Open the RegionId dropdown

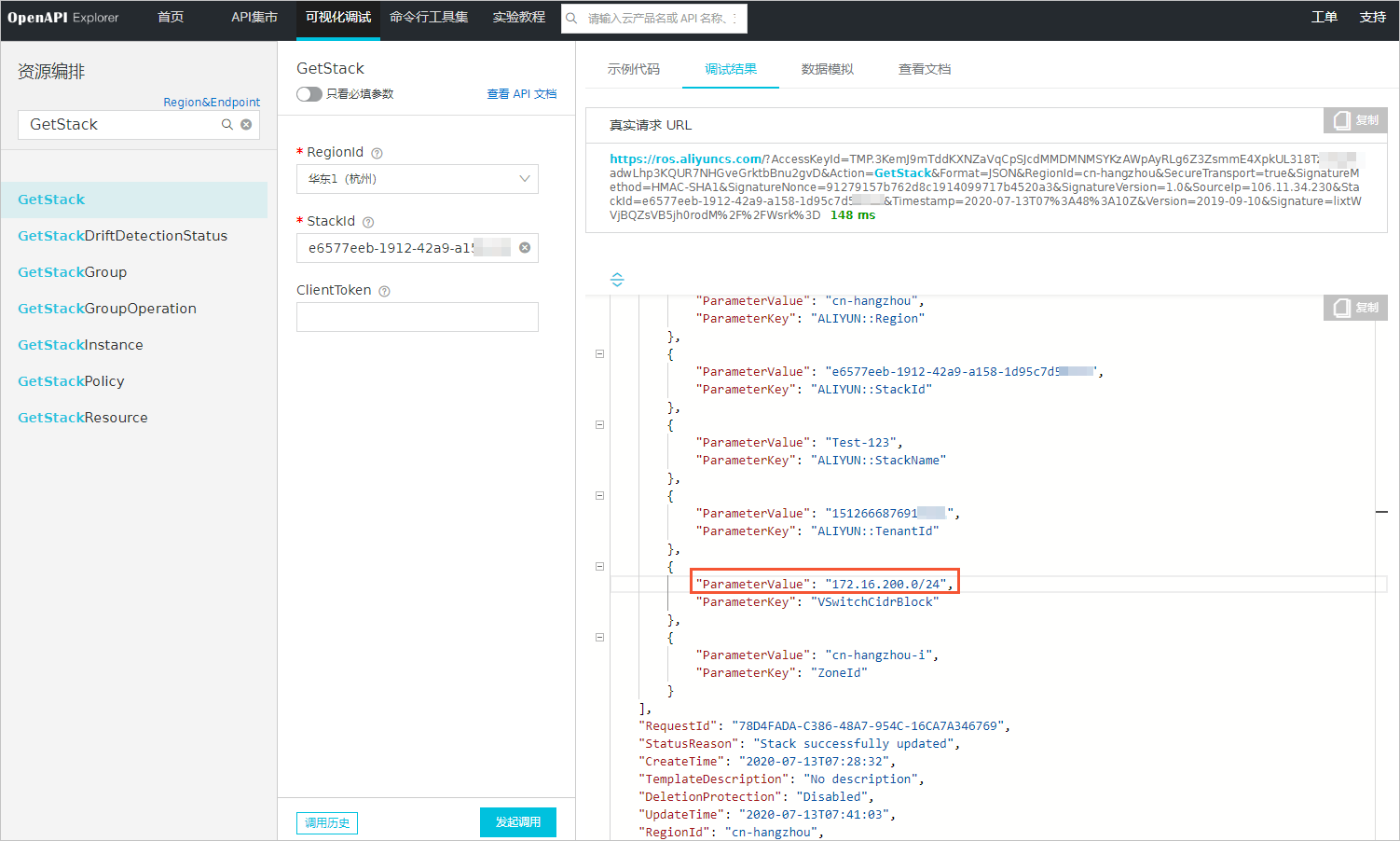click(418, 179)
